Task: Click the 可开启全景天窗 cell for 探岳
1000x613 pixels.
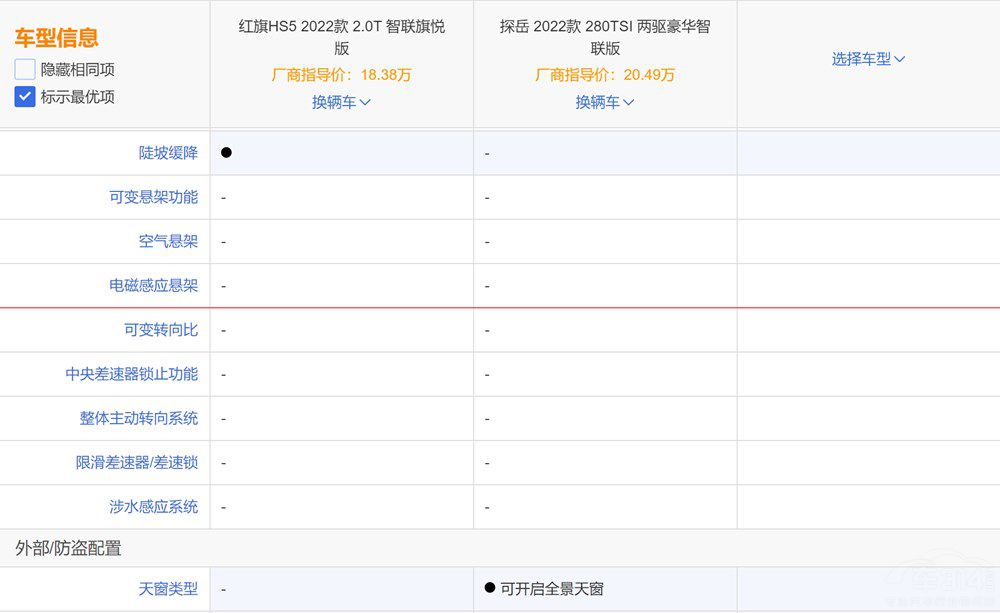Action: pos(544,589)
